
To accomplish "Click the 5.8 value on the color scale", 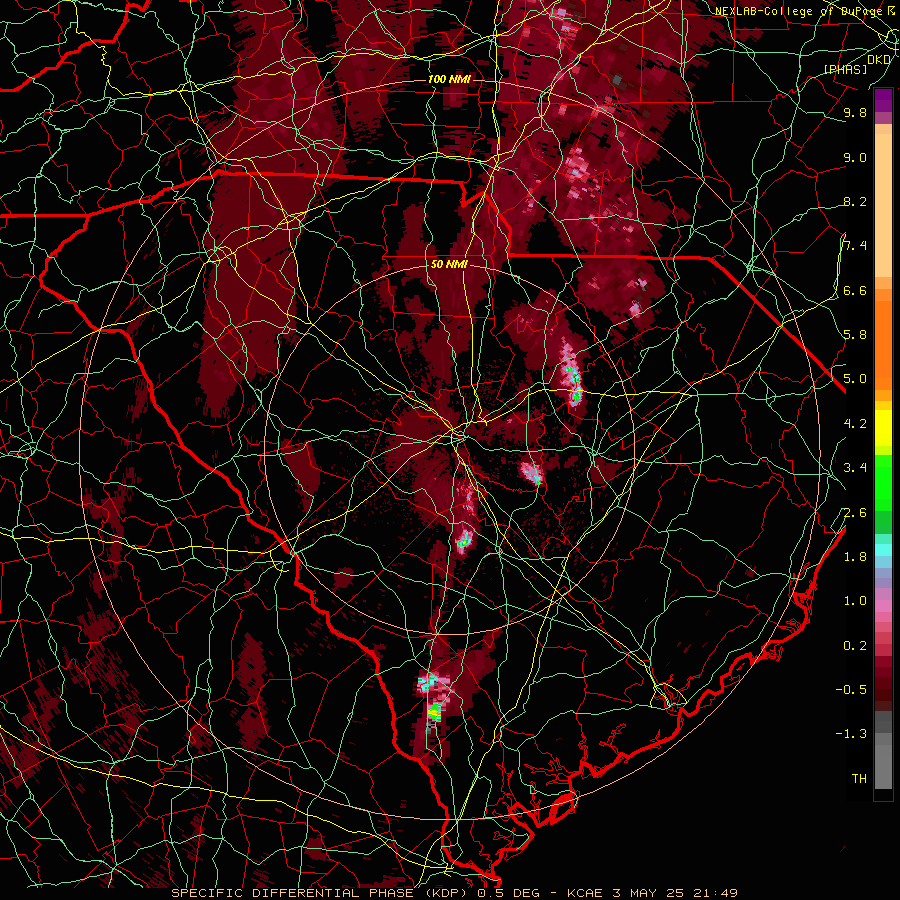I will (x=855, y=334).
